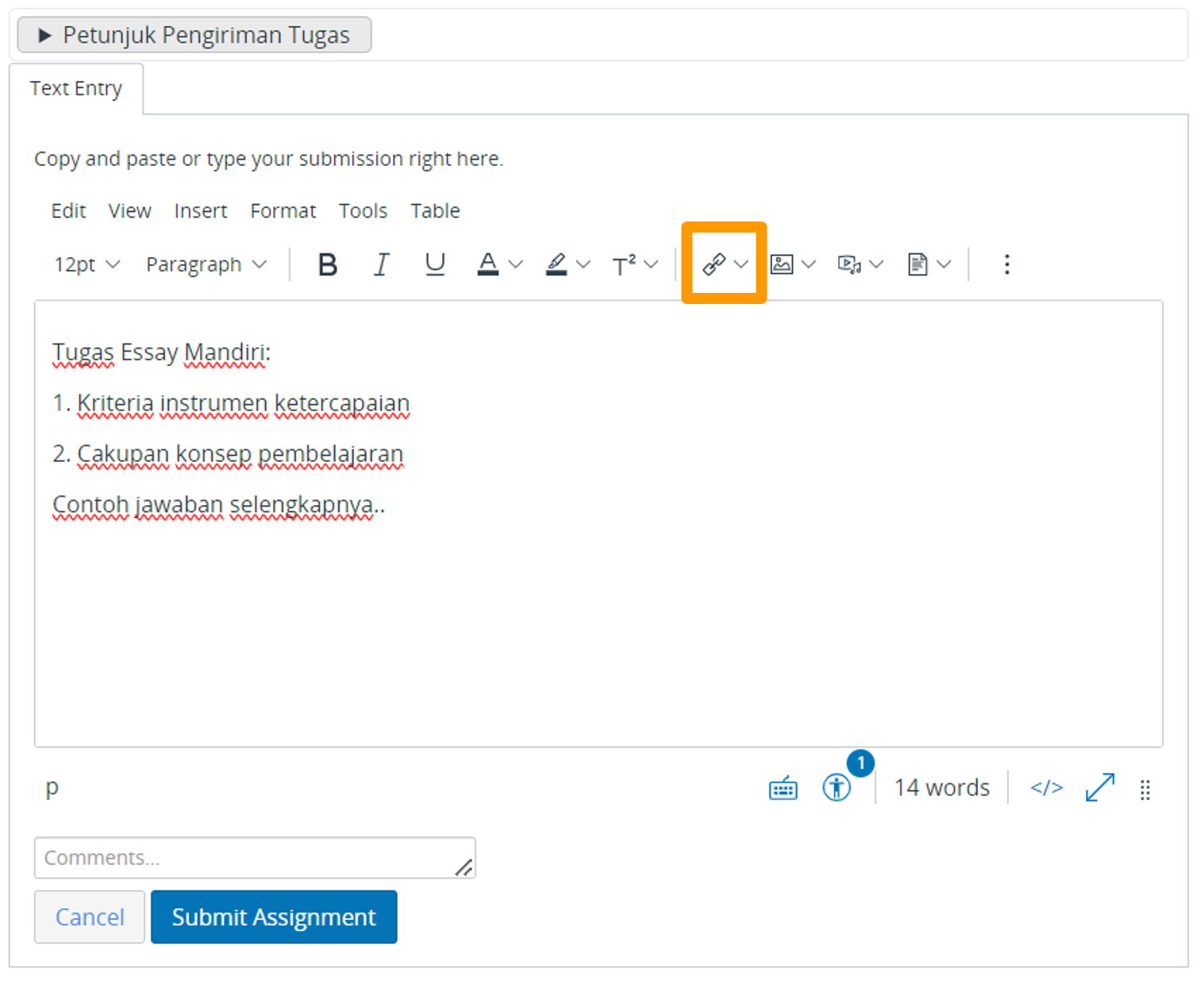Open the Paragraph style dropdown
Image resolution: width=1204 pixels, height=989 pixels.
click(x=206, y=264)
